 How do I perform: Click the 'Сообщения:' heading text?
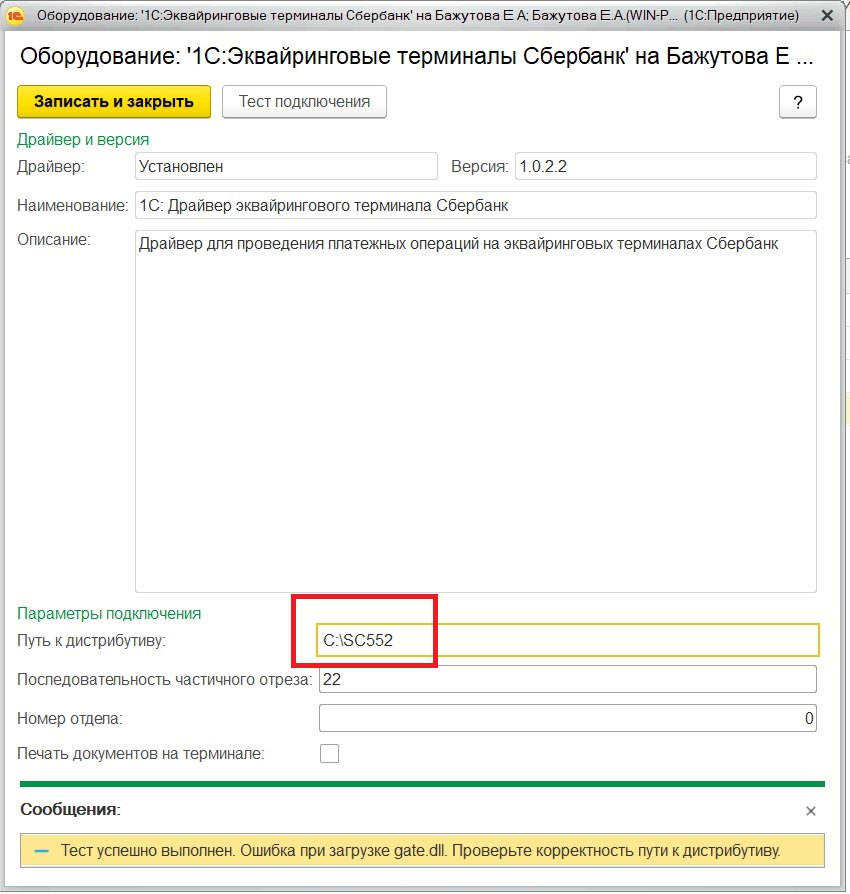click(70, 809)
